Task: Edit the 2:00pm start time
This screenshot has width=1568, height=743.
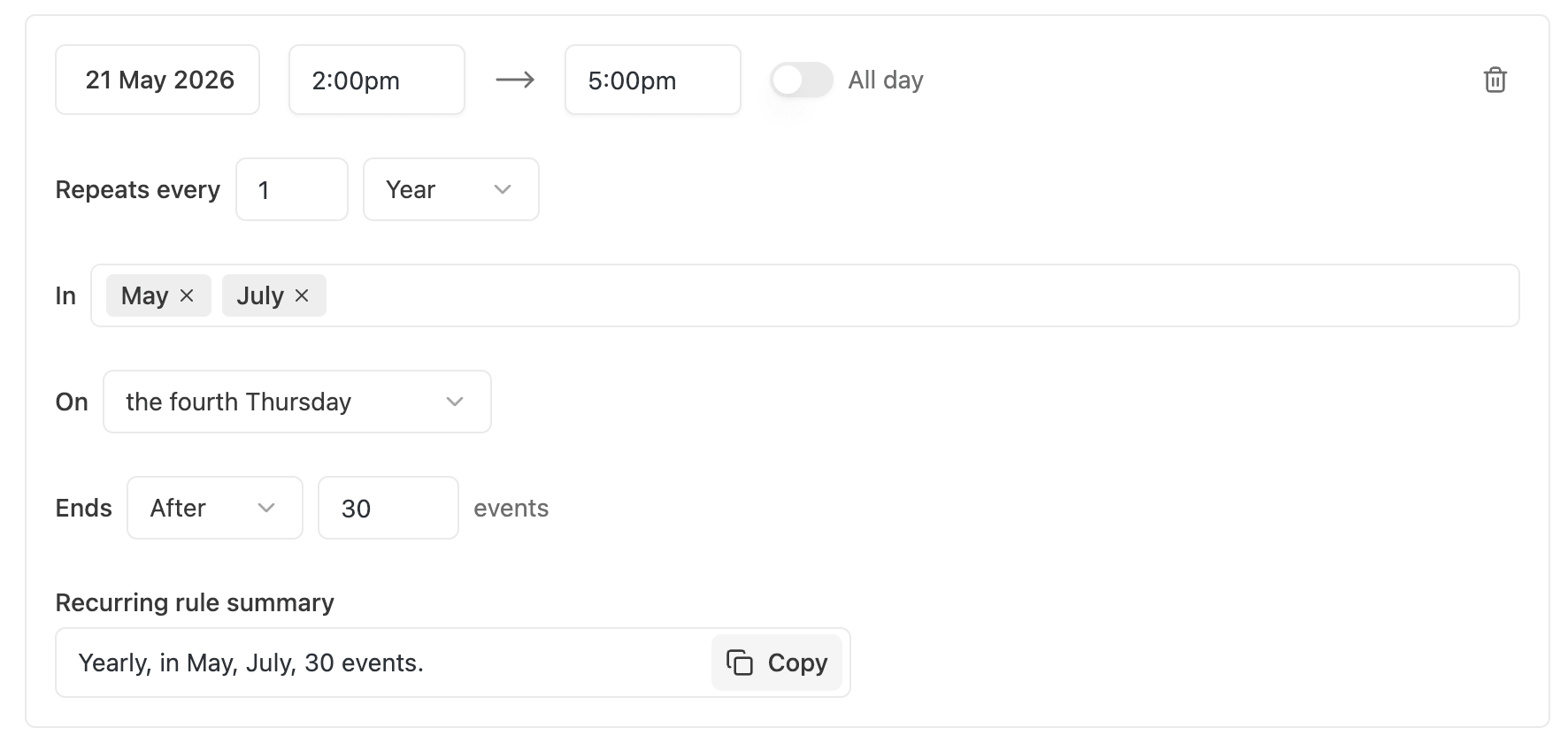Action: click(x=376, y=80)
